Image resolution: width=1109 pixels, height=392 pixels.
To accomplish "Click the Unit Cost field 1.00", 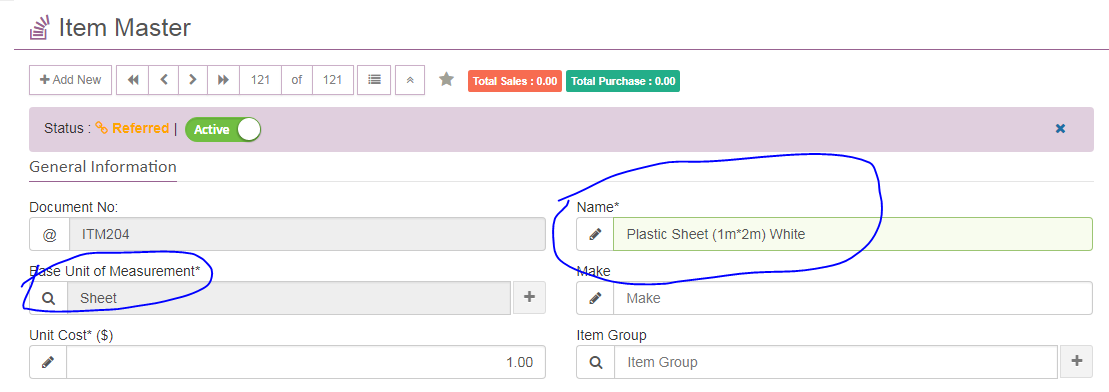I will click(x=306, y=362).
